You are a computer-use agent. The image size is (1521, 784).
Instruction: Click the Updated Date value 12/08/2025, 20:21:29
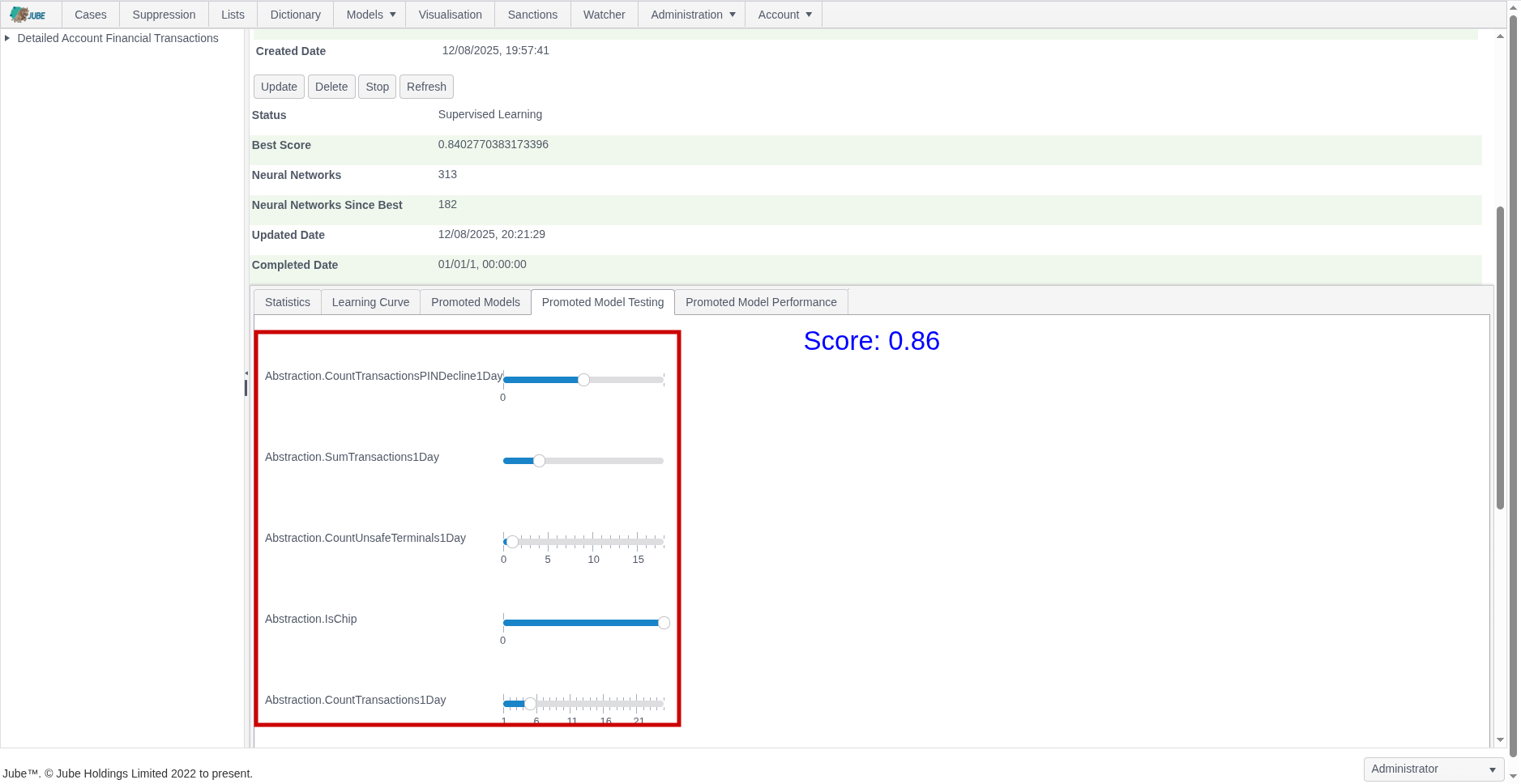coord(491,234)
